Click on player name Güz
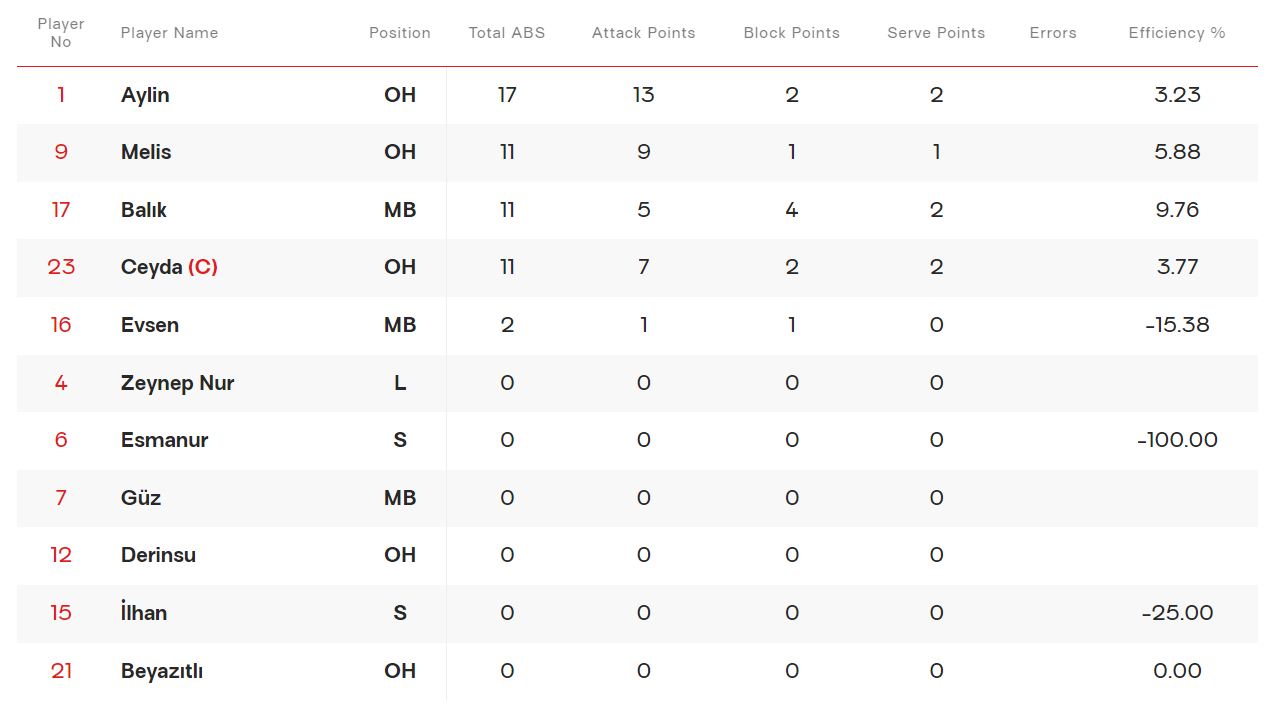The height and width of the screenshot is (713, 1276). pyautogui.click(x=141, y=498)
